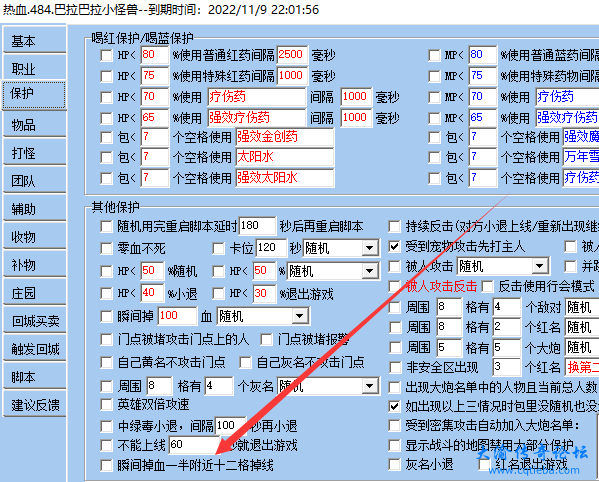
Task: Expand the 被人攻击 随机 dropdown
Action: [539, 266]
